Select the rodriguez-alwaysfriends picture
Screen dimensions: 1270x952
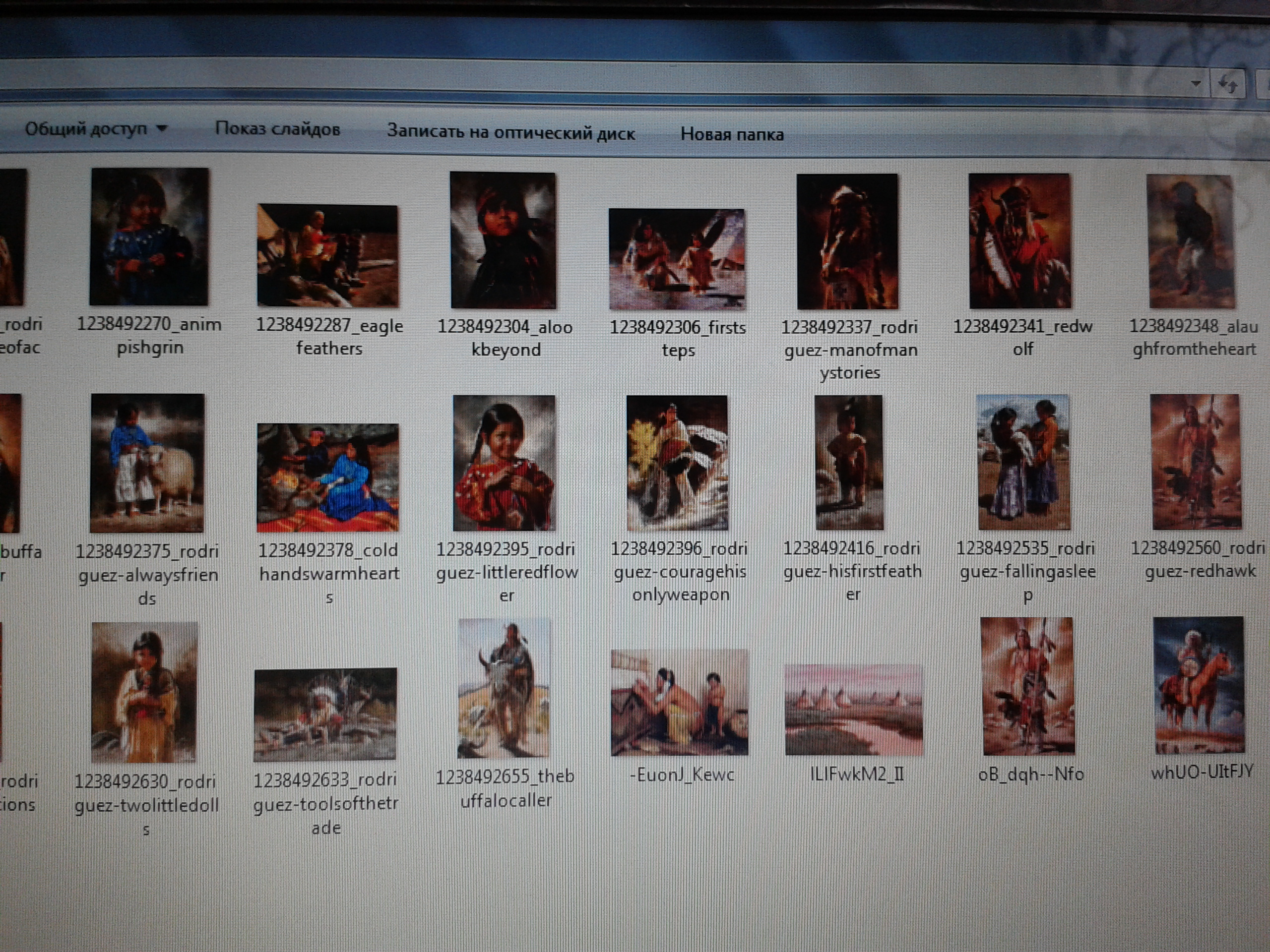[x=147, y=463]
